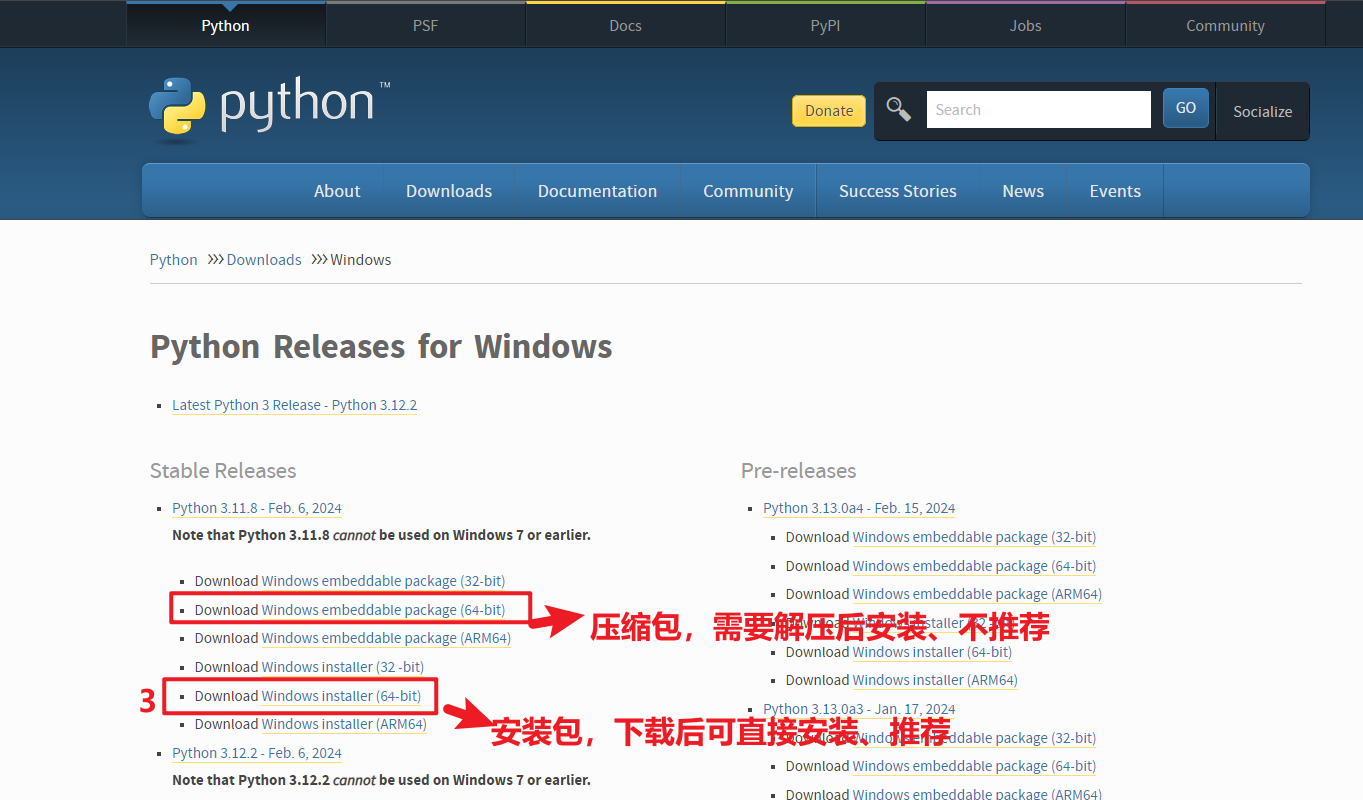Click the Donate button

point(829,111)
